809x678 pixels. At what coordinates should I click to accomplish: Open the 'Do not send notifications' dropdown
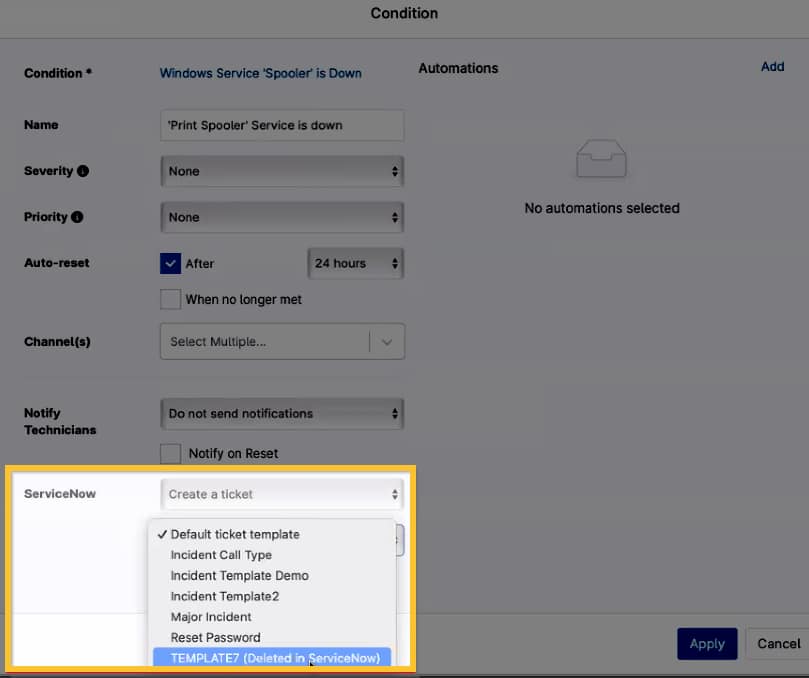tap(281, 413)
